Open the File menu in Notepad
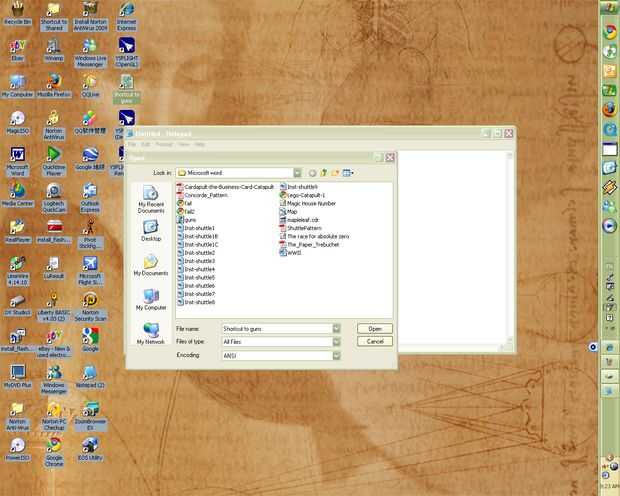620x496 pixels. 132,144
